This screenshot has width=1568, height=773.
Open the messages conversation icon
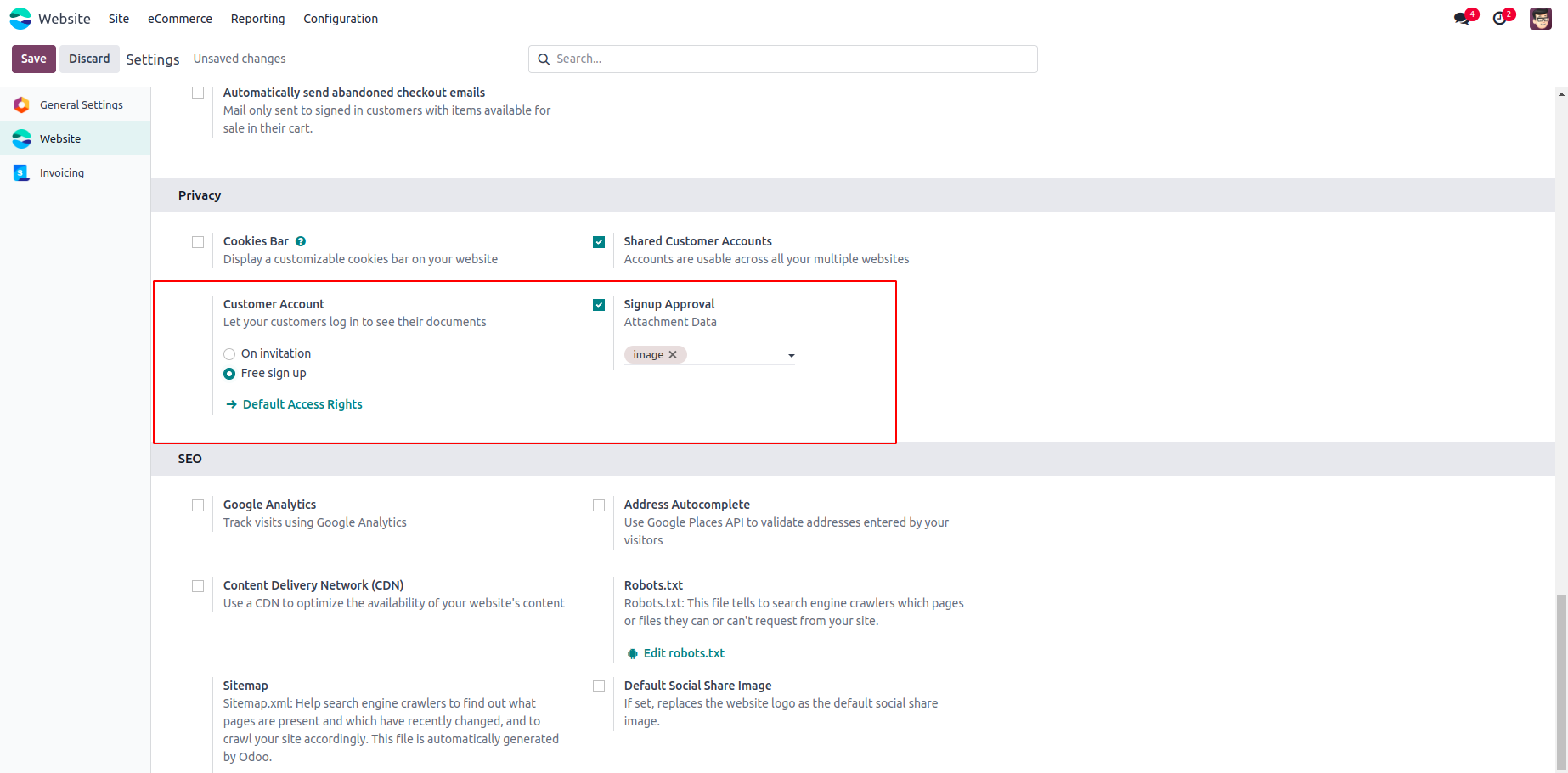click(1461, 19)
